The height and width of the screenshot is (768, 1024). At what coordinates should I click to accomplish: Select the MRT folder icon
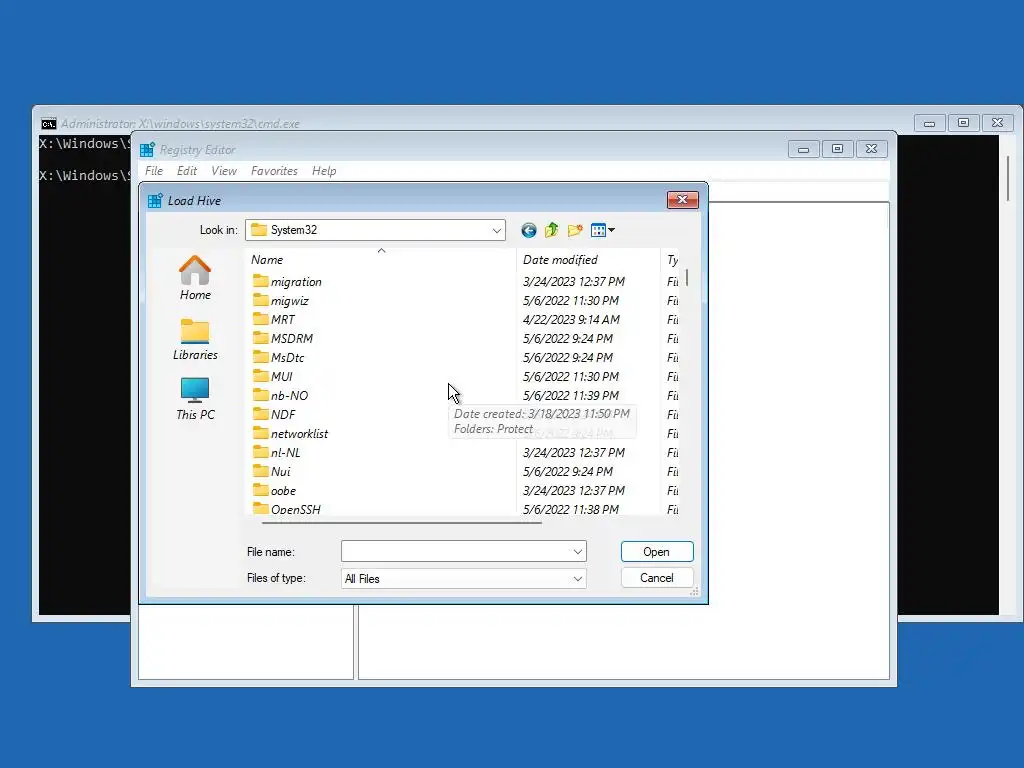260,319
